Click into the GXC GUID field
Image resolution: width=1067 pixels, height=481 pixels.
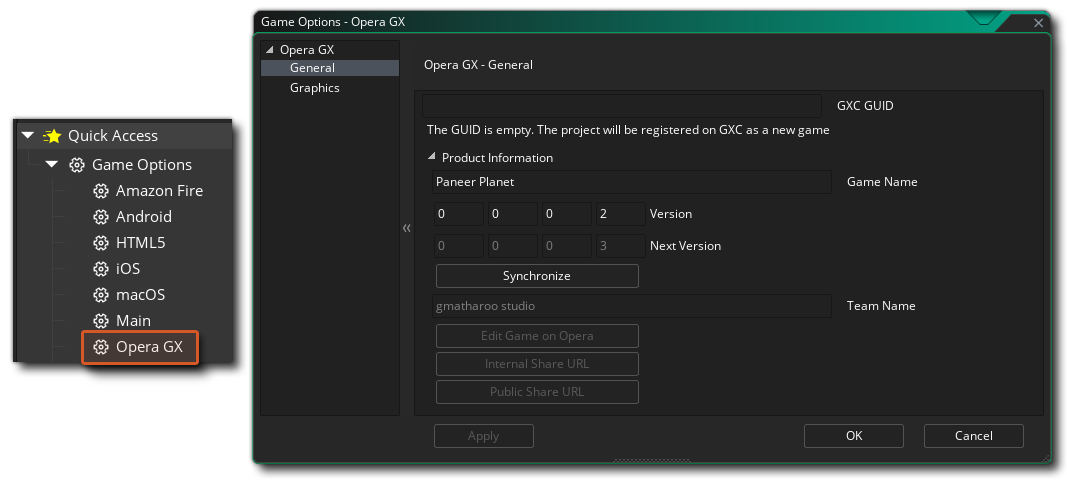coord(621,105)
